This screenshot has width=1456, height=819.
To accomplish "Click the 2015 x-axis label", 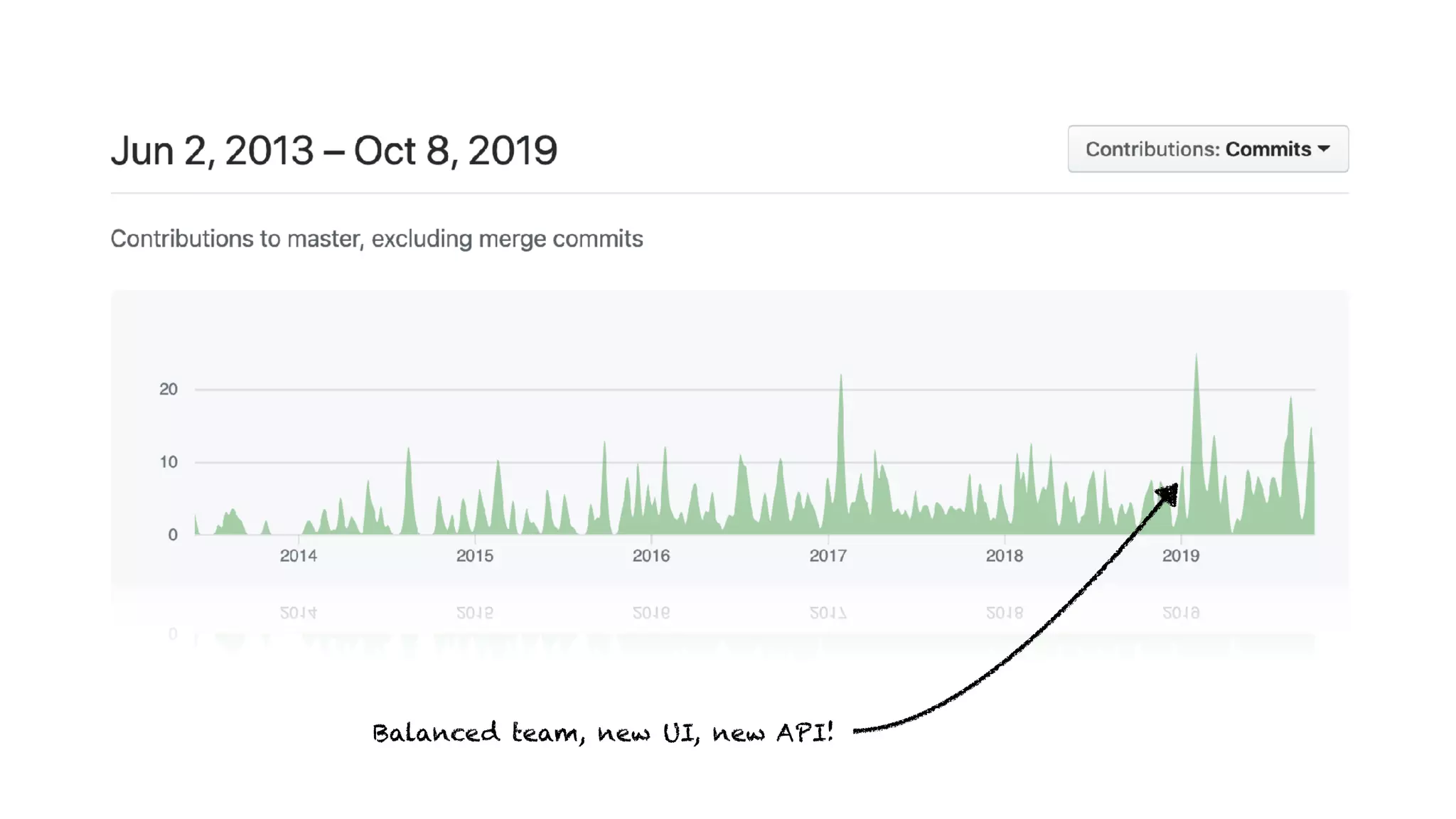I will [474, 556].
